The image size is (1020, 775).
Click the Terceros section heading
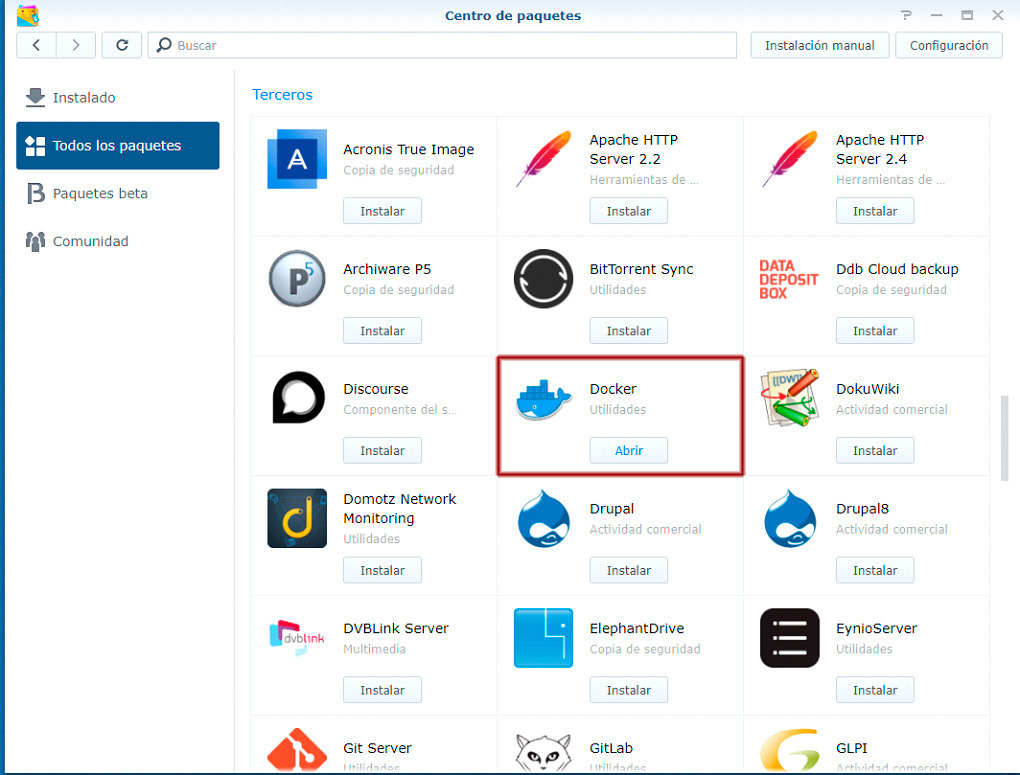282,95
